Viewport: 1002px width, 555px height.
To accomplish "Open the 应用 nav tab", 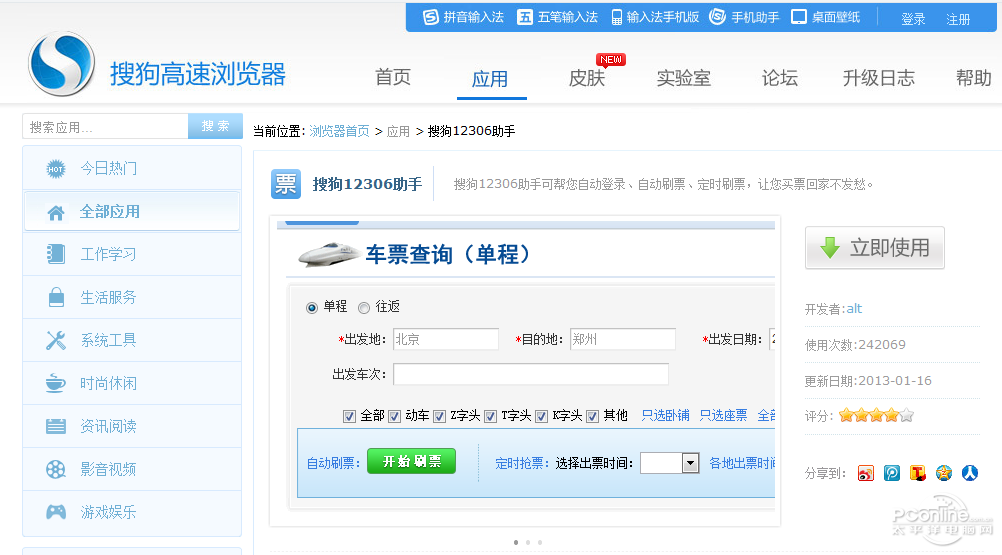I will coord(490,79).
